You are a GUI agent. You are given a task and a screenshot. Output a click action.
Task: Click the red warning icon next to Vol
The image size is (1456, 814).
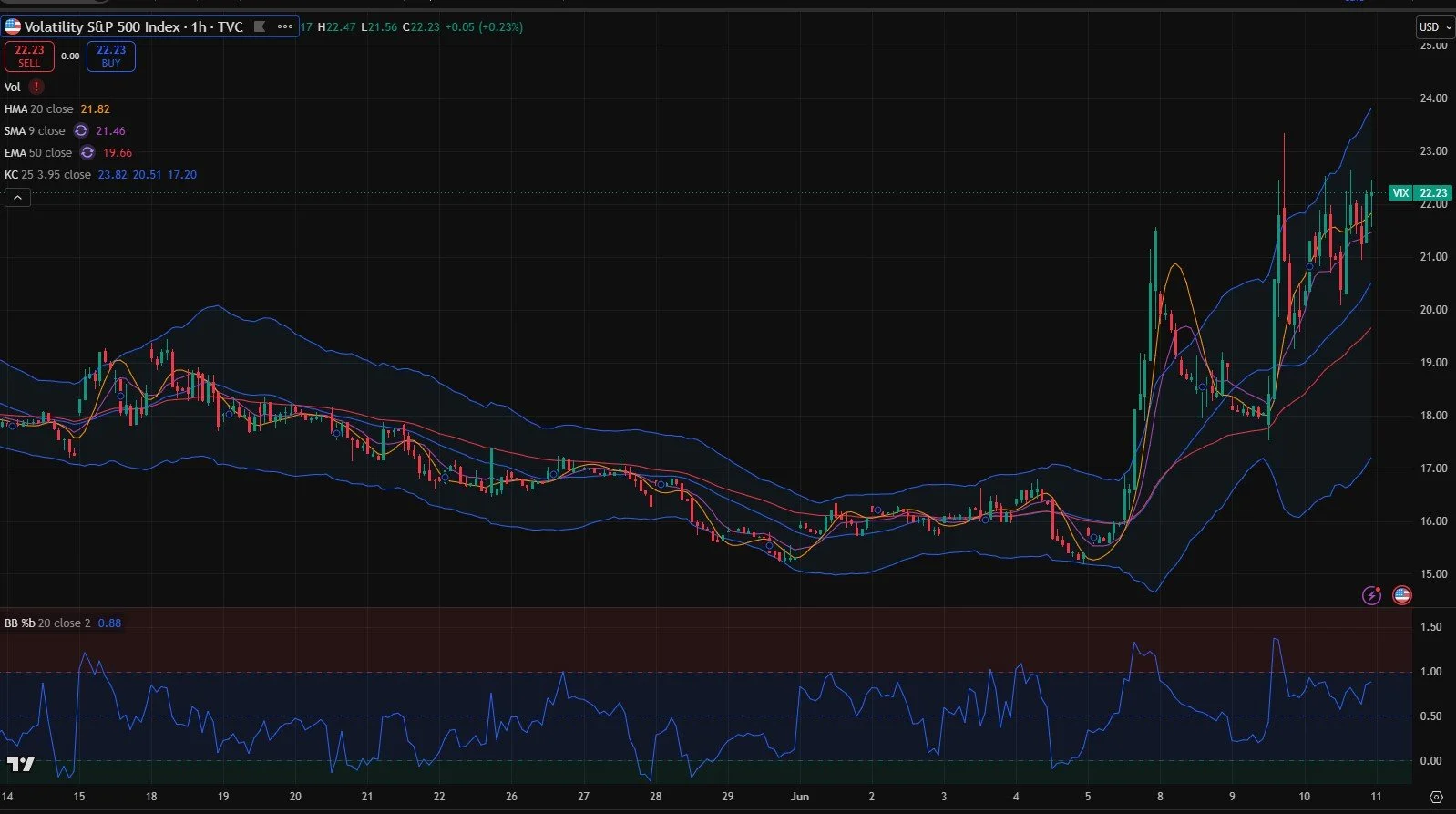[36, 87]
